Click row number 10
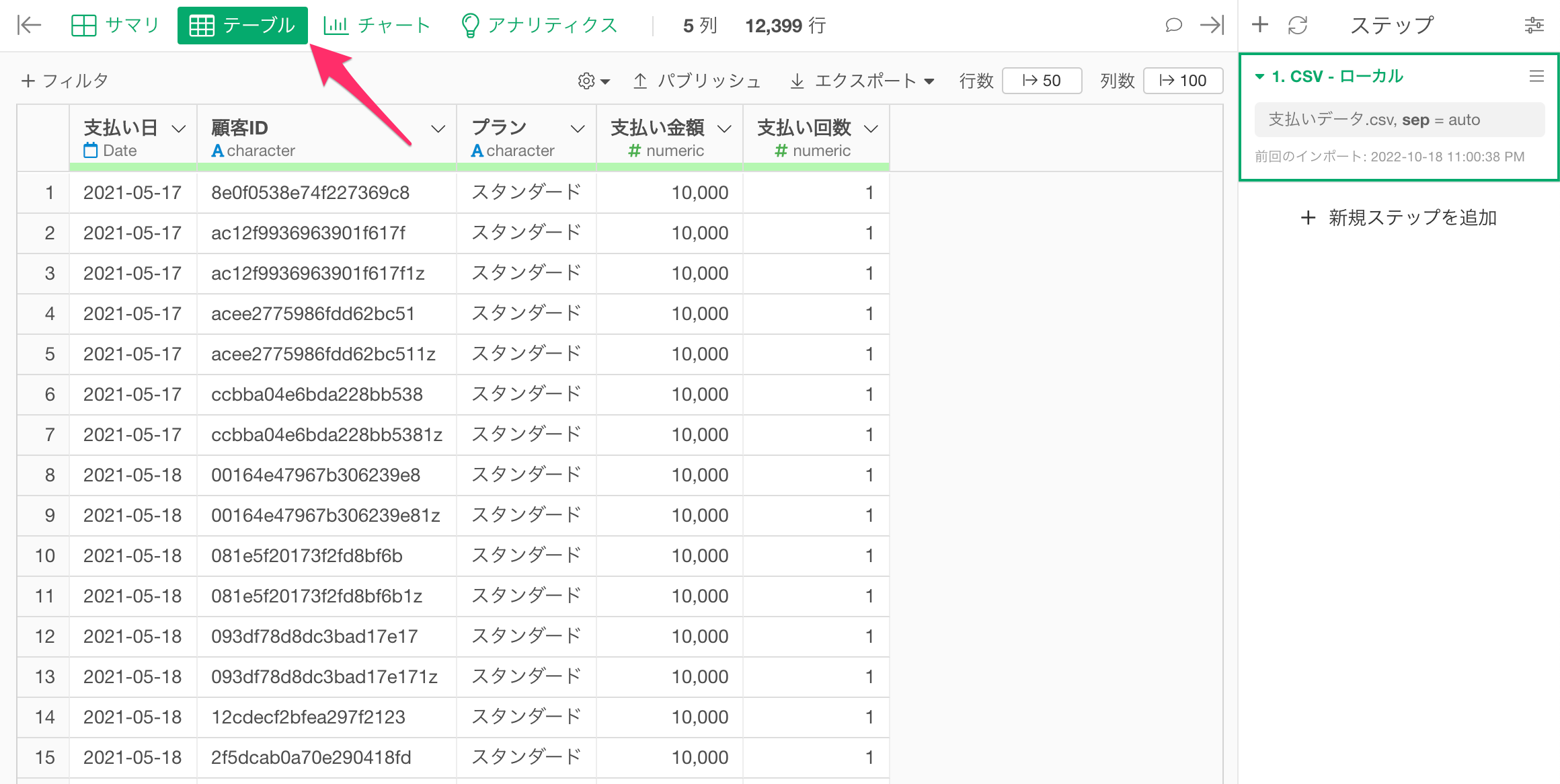 pyautogui.click(x=44, y=556)
